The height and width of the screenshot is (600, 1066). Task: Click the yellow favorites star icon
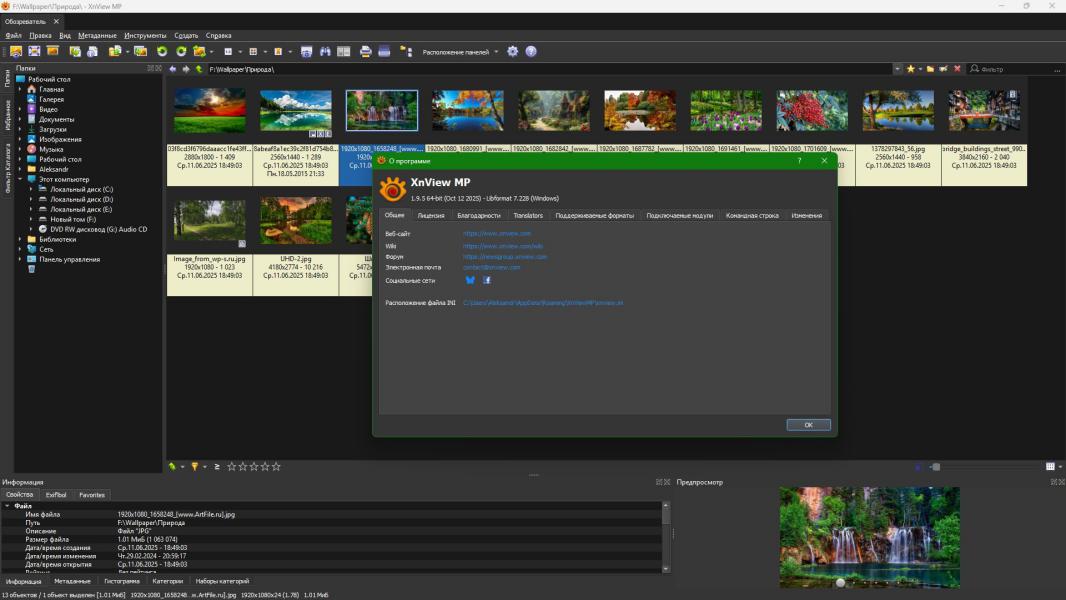click(x=910, y=69)
